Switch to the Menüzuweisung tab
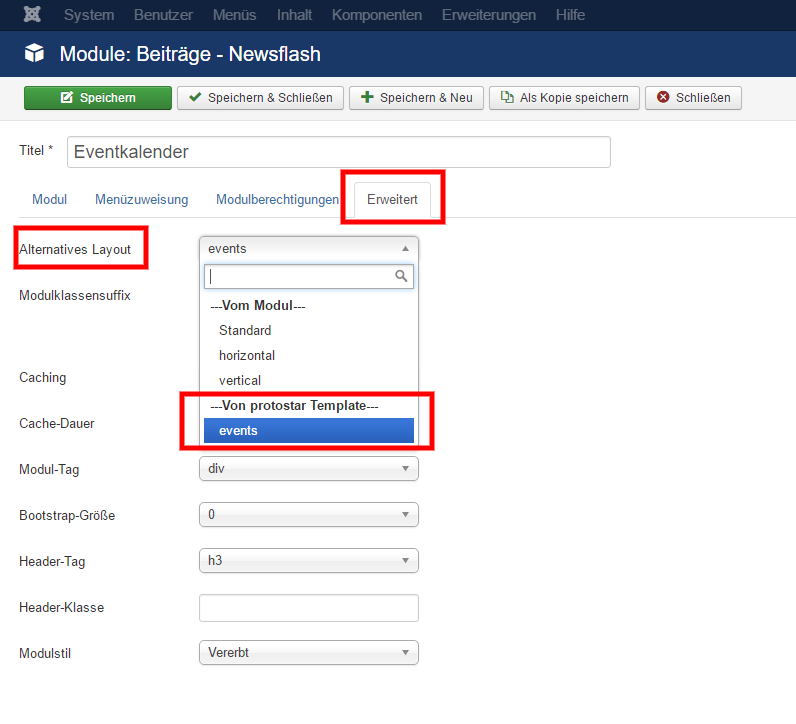The height and width of the screenshot is (724, 796). click(x=141, y=200)
